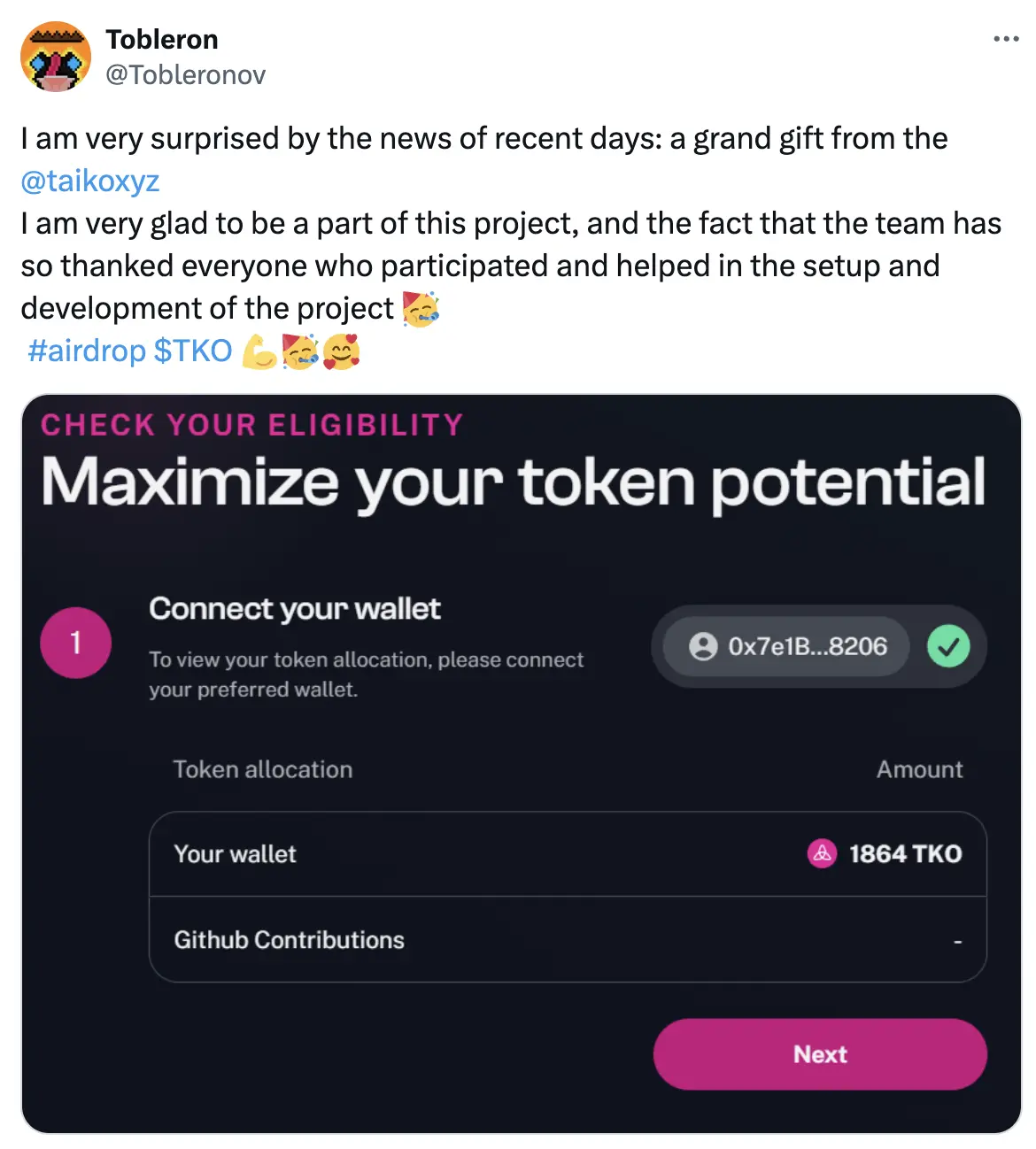Click the green checkmark beside wallet address

pos(948,646)
